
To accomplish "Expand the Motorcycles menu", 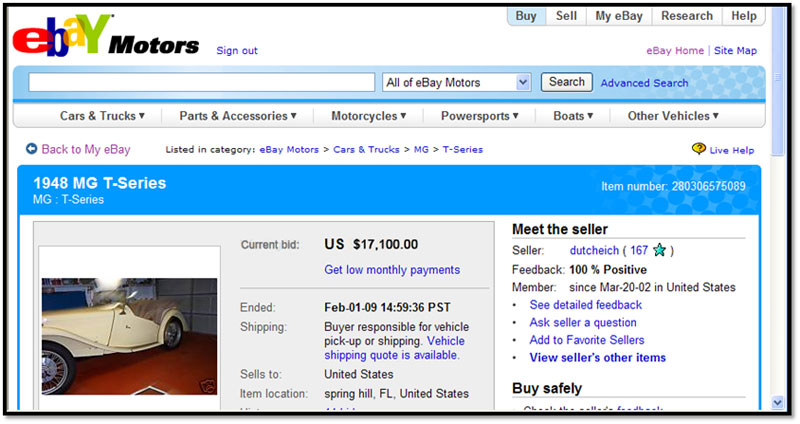I will tap(368, 116).
